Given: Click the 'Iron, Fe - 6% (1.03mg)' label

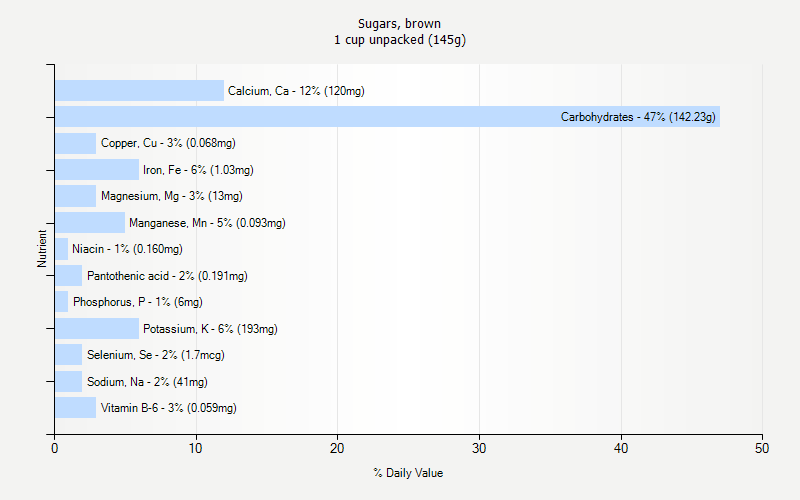Looking at the screenshot, I should point(198,170).
